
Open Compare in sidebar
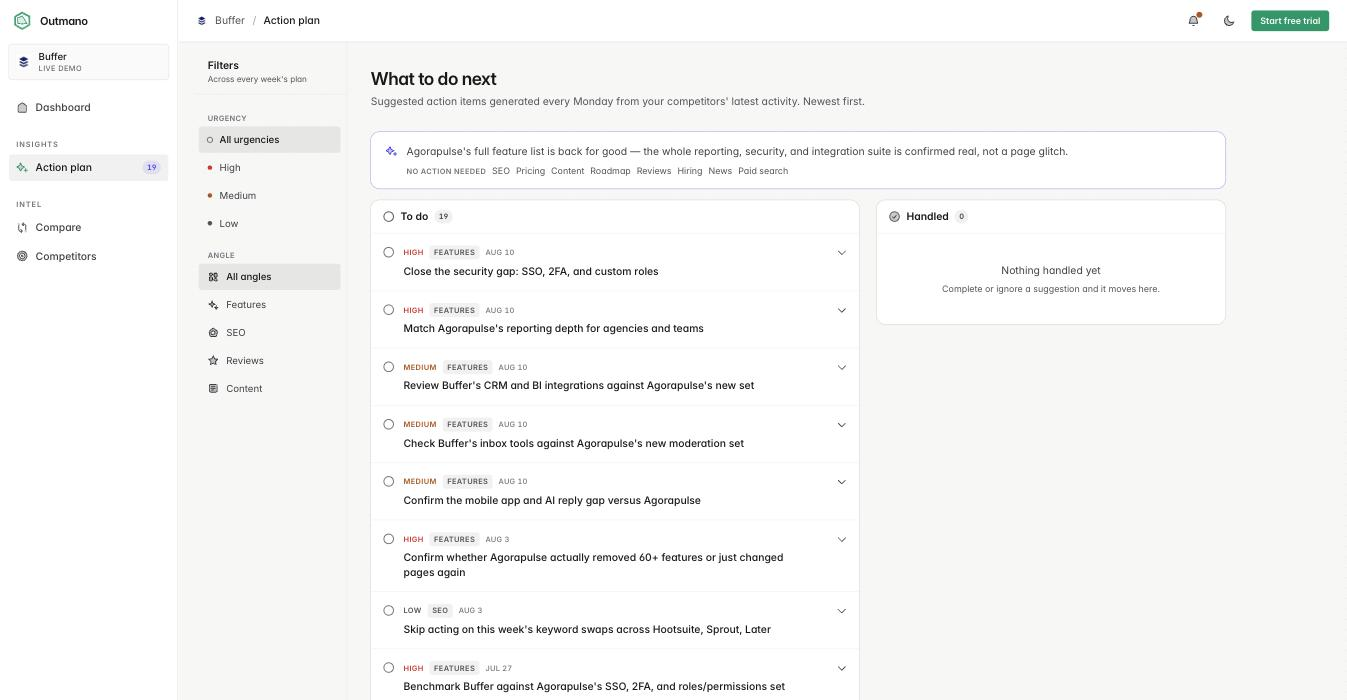point(89,228)
